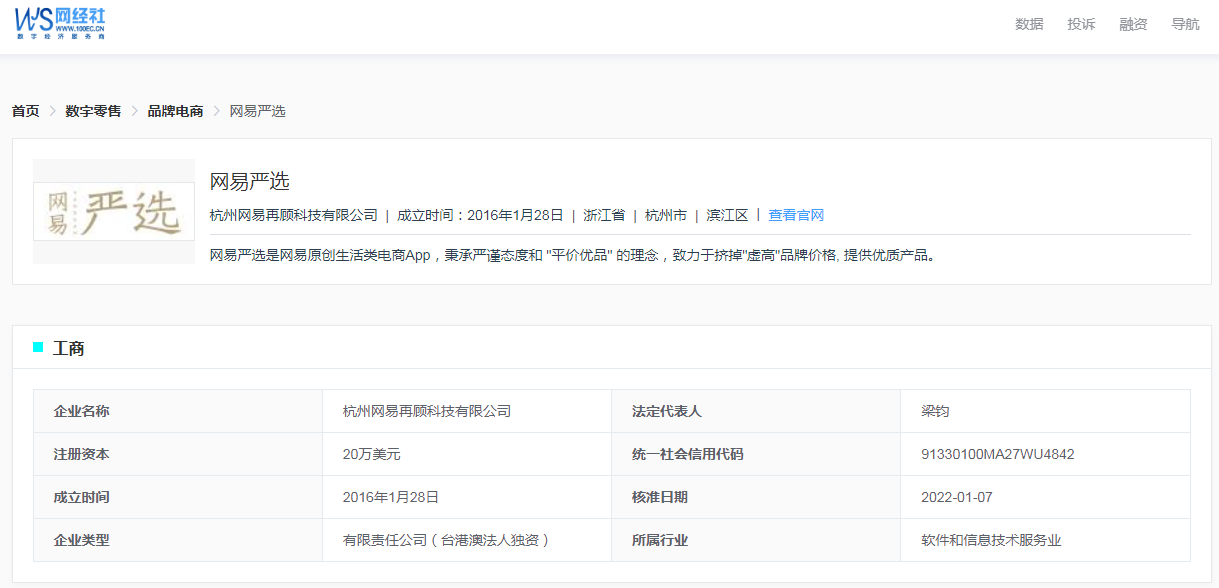Click 杭州市 location text

click(x=666, y=215)
